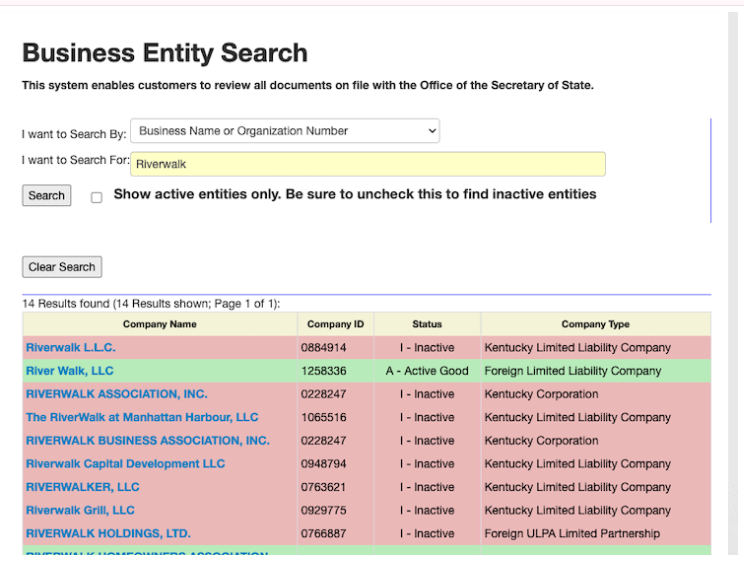This screenshot has height=561, width=744.
Task: Click the Search For input field
Action: [368, 164]
